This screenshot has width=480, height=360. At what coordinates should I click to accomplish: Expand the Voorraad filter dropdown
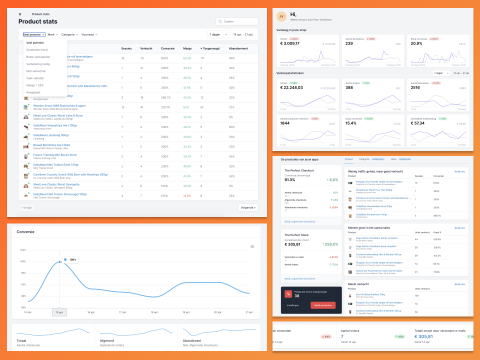(x=89, y=35)
